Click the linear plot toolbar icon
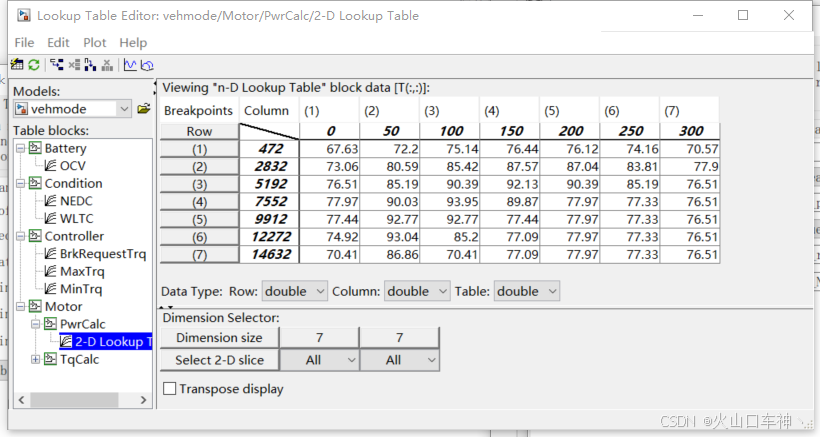 point(130,64)
